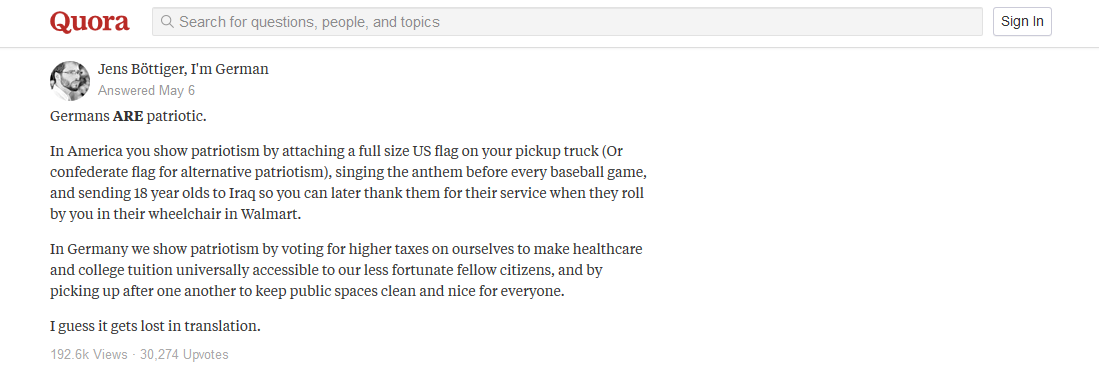Viewport: 1099px width, 377px height.
Task: Focus the search questions, people, topics field
Action: 567,22
